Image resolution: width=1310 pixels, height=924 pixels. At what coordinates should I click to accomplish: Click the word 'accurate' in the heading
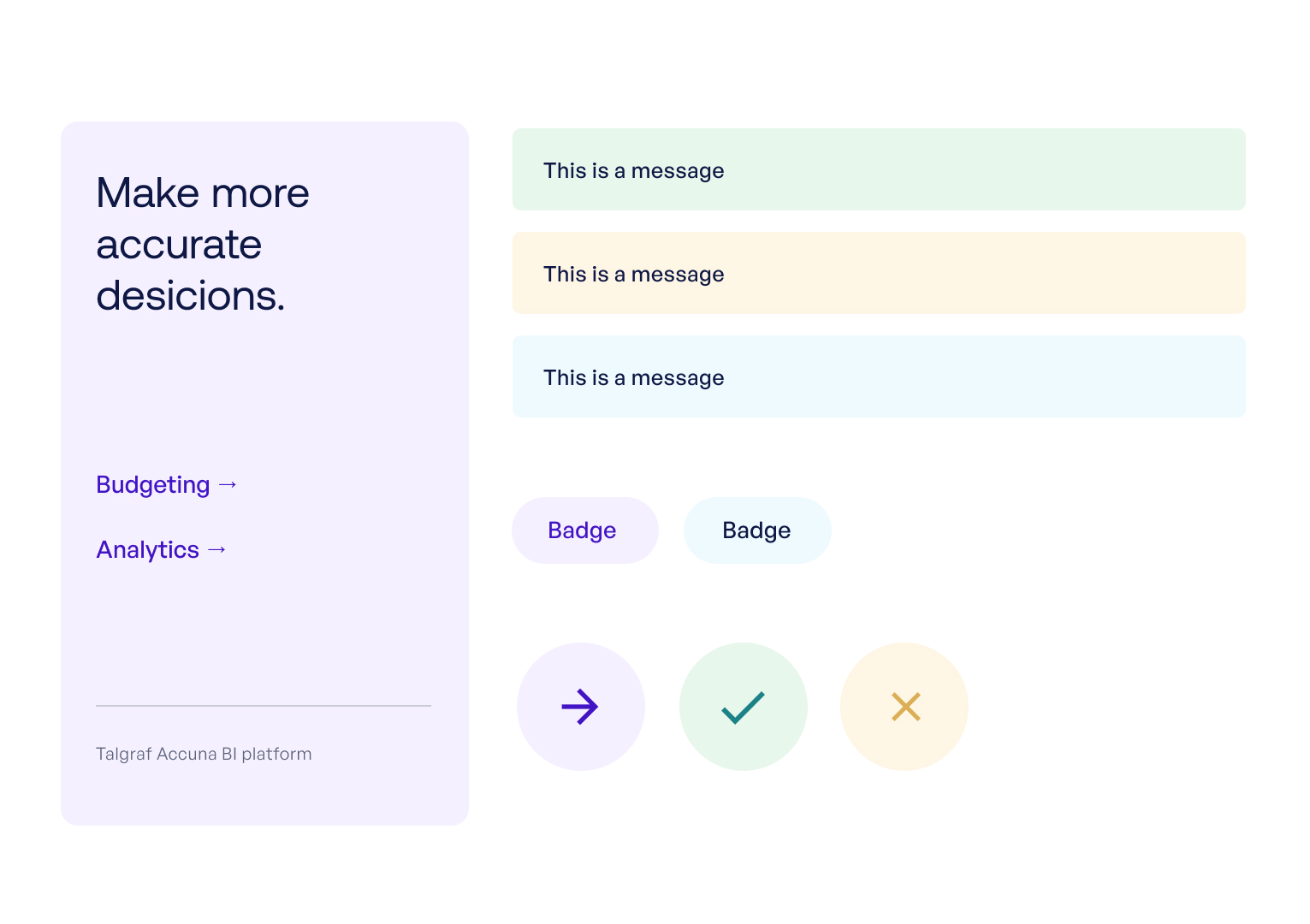tap(179, 245)
